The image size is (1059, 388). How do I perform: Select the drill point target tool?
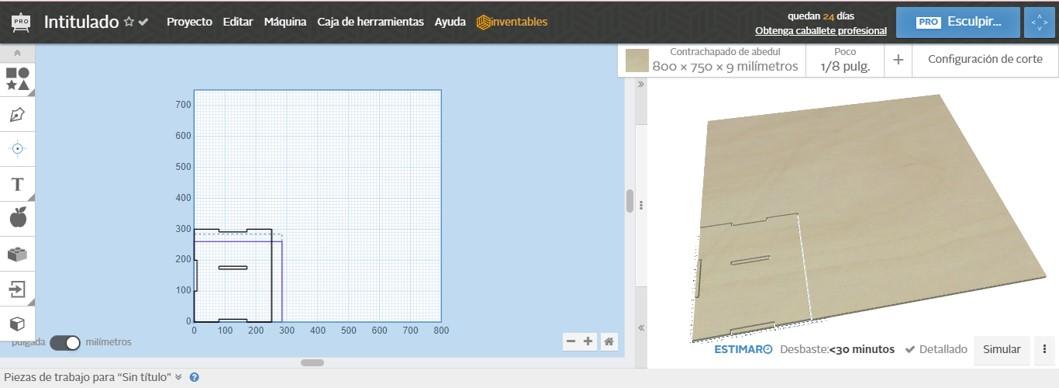18,149
